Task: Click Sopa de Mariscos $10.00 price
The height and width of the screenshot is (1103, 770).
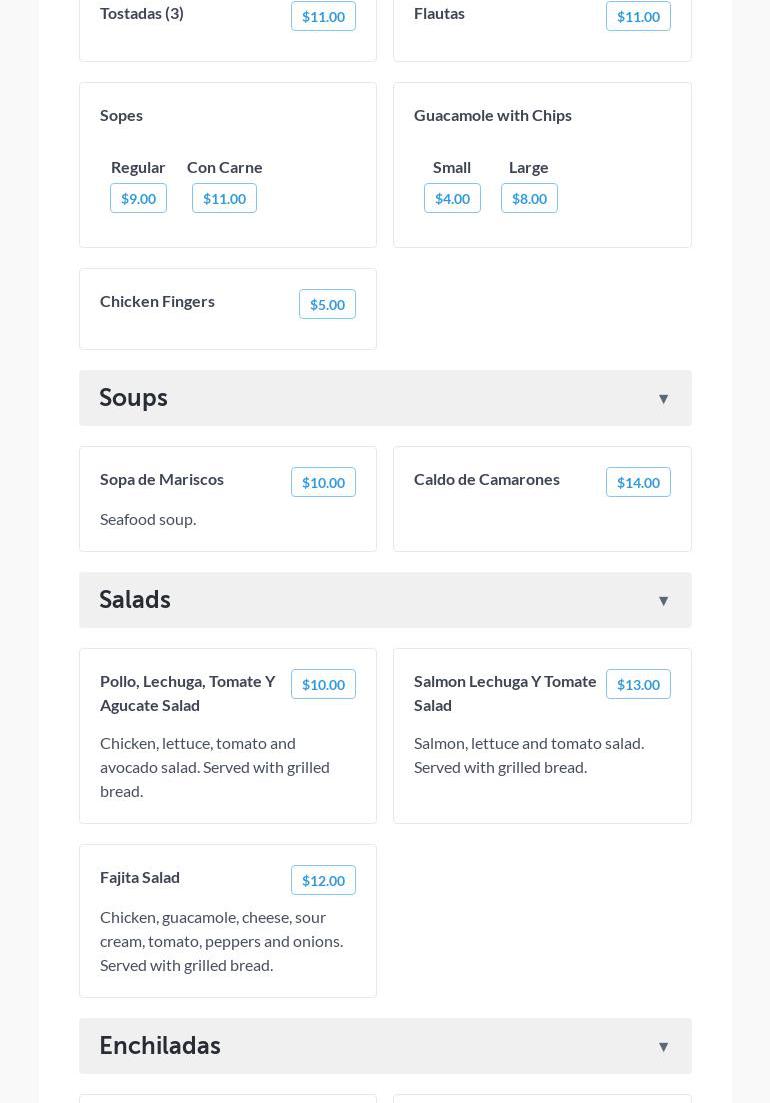Action: tap(323, 483)
